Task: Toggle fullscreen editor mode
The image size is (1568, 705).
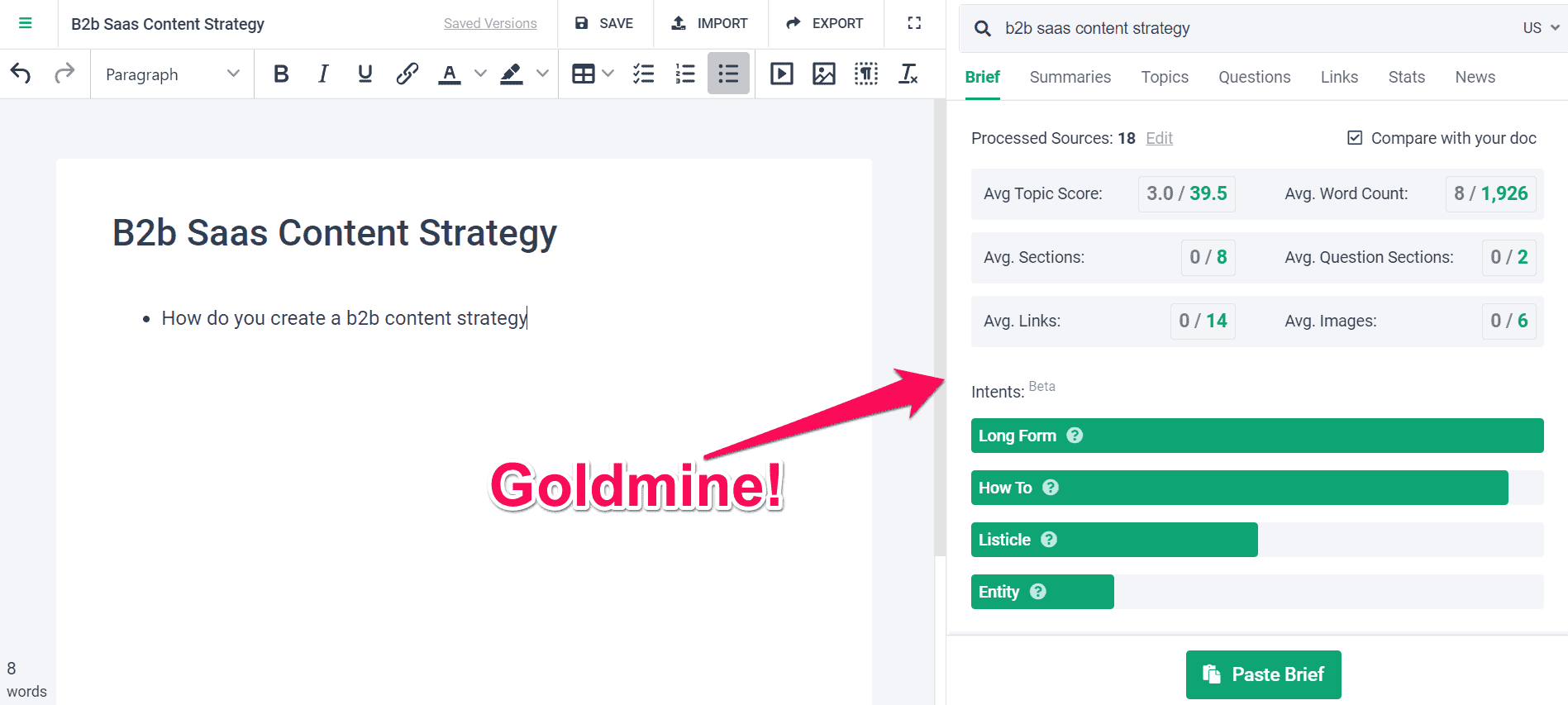Action: [914, 23]
